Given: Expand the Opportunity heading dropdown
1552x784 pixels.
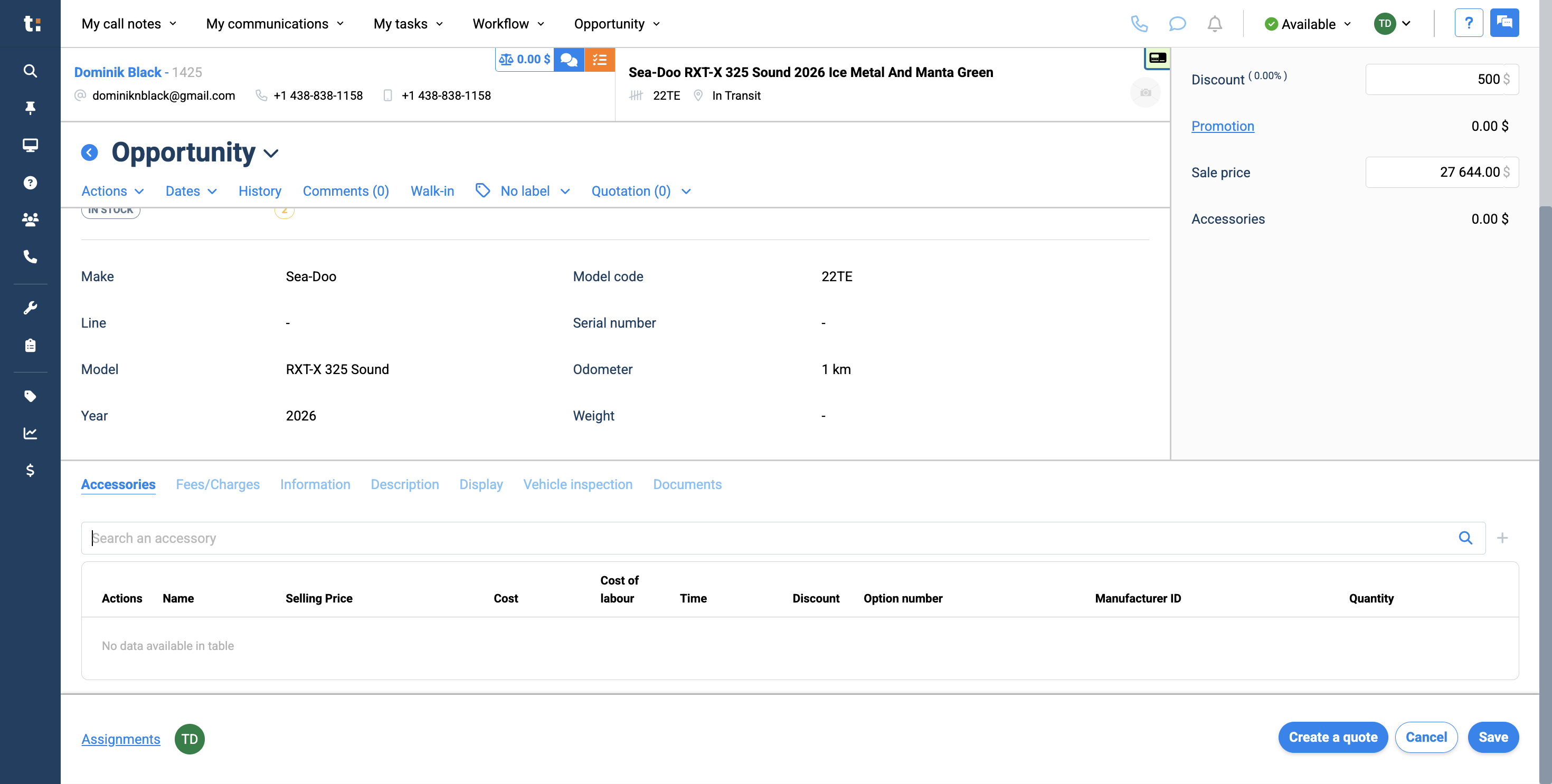Looking at the screenshot, I should click(x=270, y=154).
